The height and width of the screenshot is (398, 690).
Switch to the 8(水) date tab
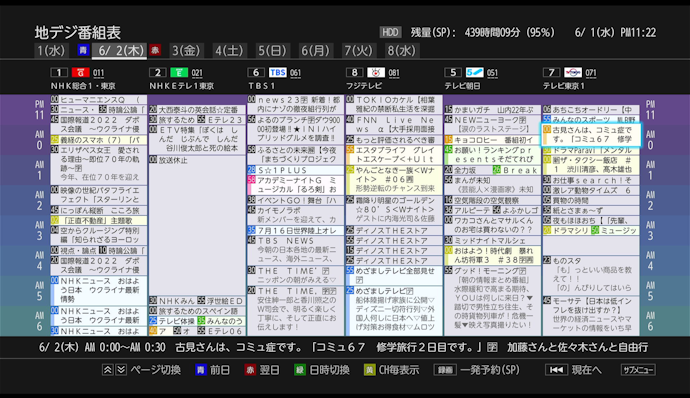point(402,51)
